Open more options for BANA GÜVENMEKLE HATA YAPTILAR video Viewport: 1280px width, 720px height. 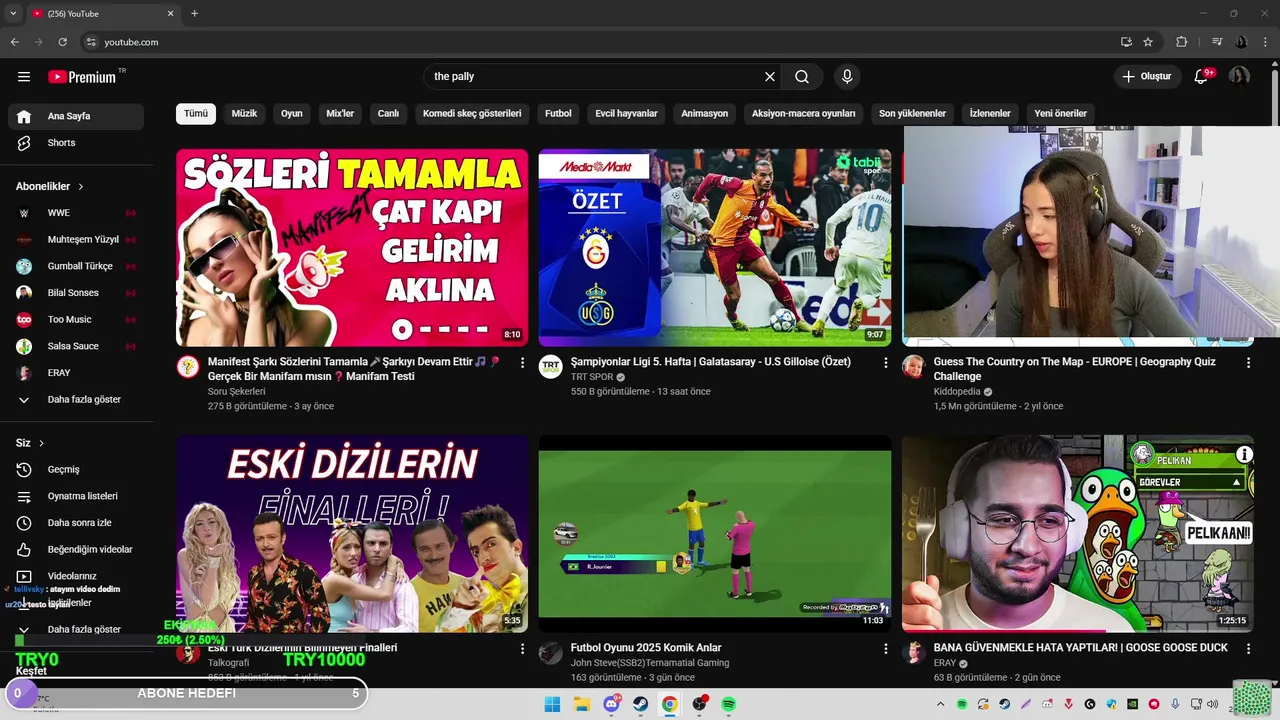(x=1248, y=649)
